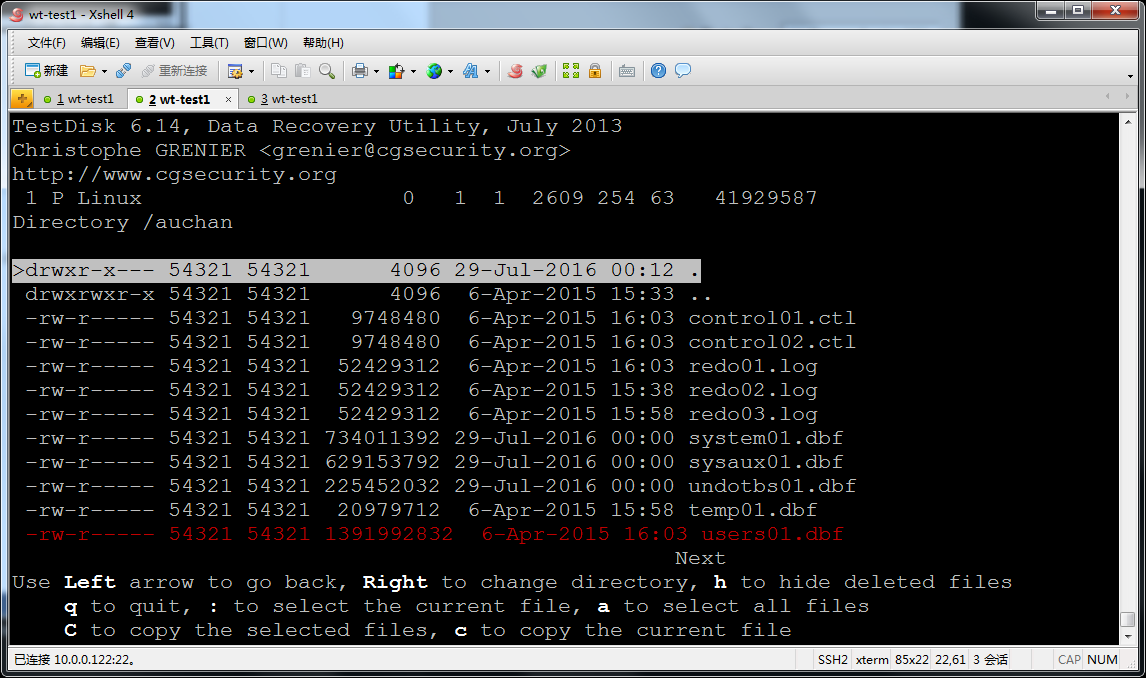Click the color scheme icon

396,71
